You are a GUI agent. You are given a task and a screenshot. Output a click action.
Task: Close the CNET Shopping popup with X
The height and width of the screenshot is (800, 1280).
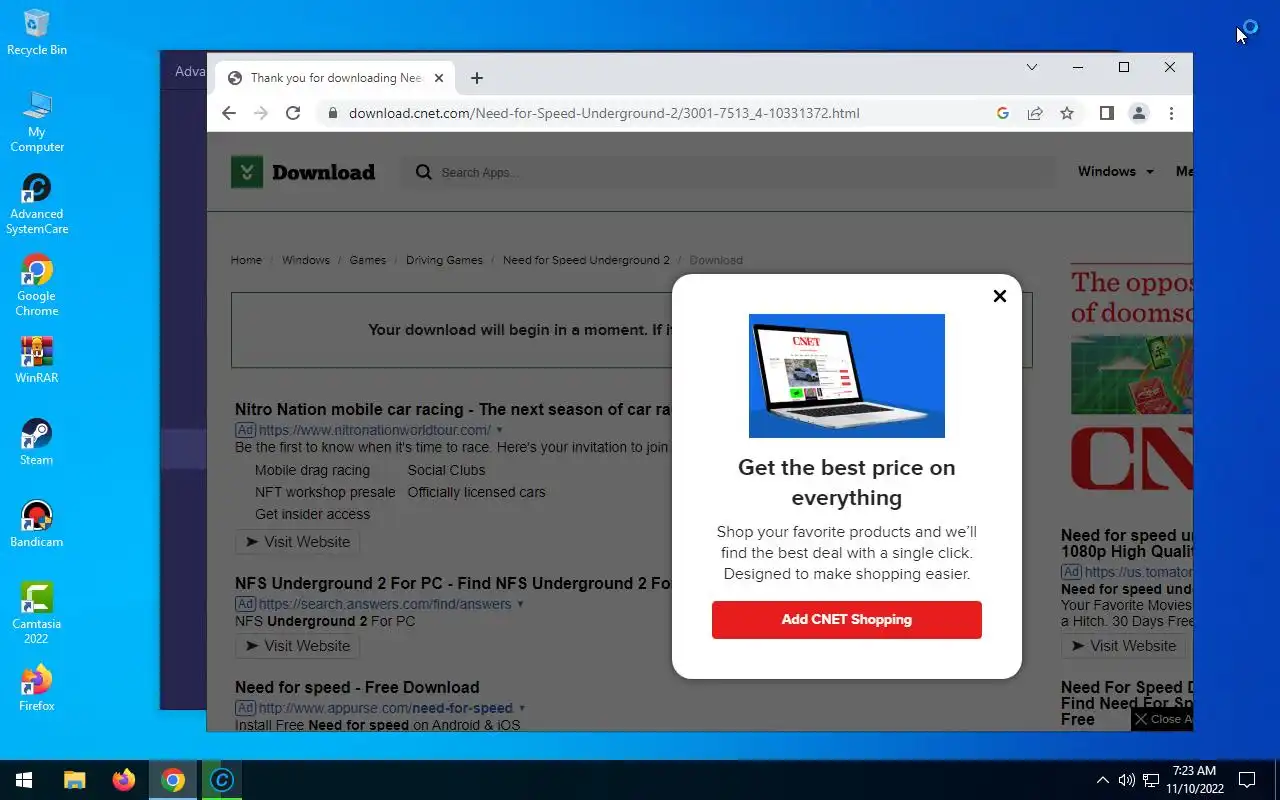click(x=999, y=296)
